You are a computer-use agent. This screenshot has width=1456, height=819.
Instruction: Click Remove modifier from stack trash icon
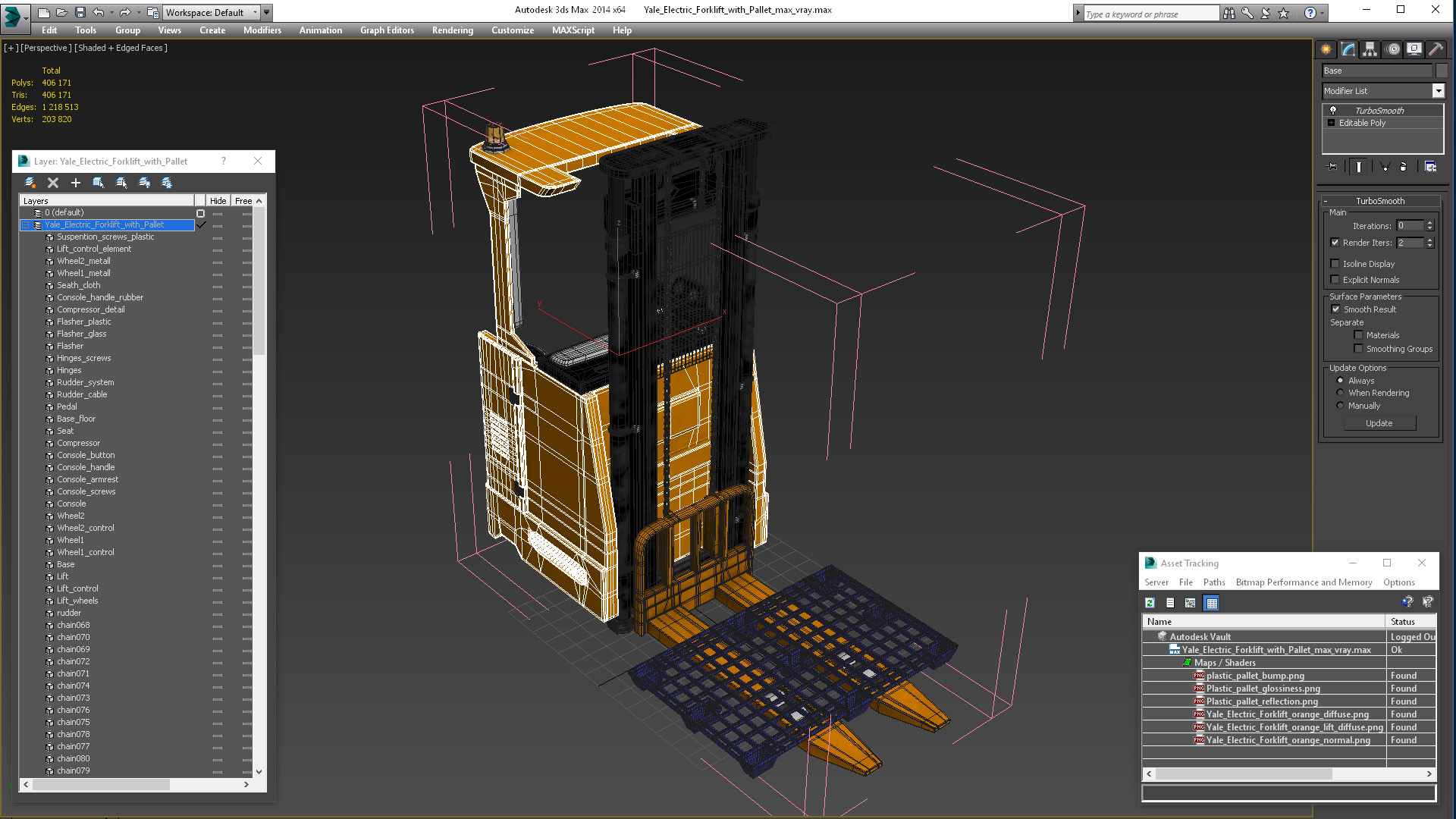[x=1403, y=167]
